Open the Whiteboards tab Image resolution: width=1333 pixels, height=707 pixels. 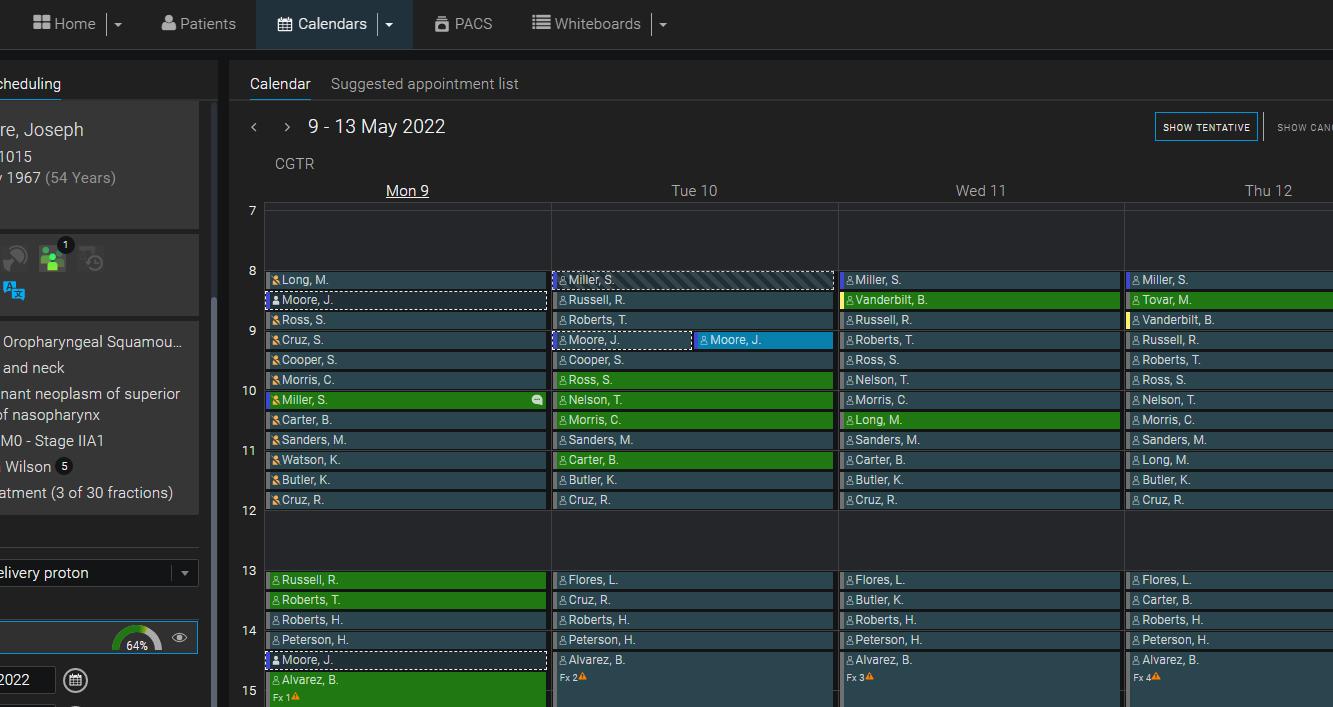586,24
